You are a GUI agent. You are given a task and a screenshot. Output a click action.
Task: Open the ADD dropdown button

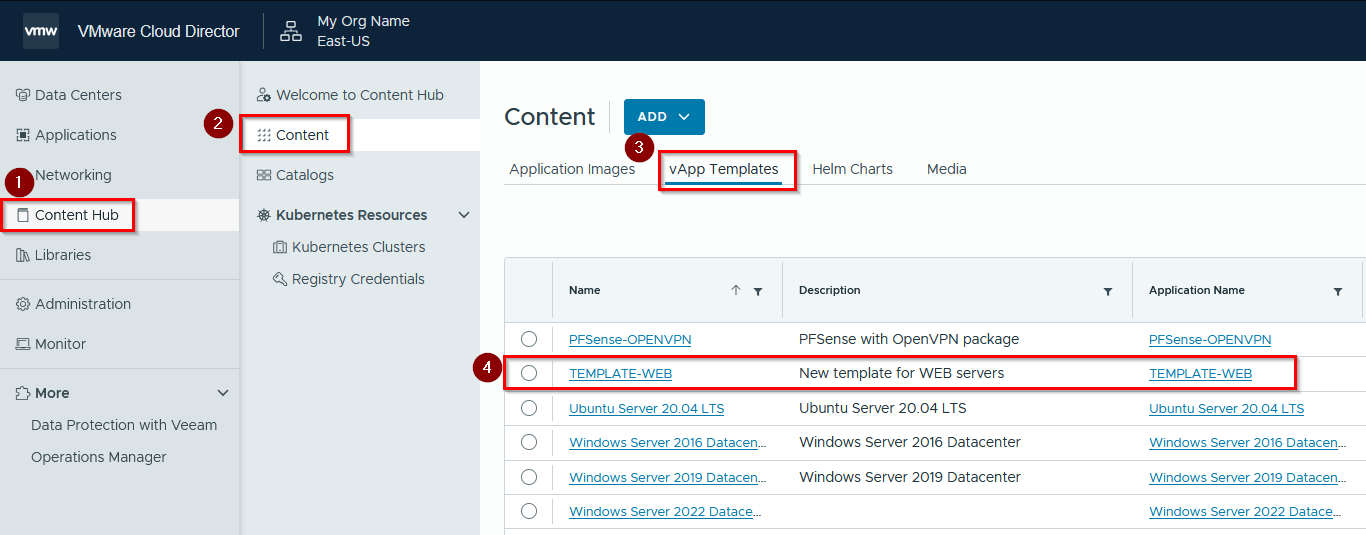point(664,117)
